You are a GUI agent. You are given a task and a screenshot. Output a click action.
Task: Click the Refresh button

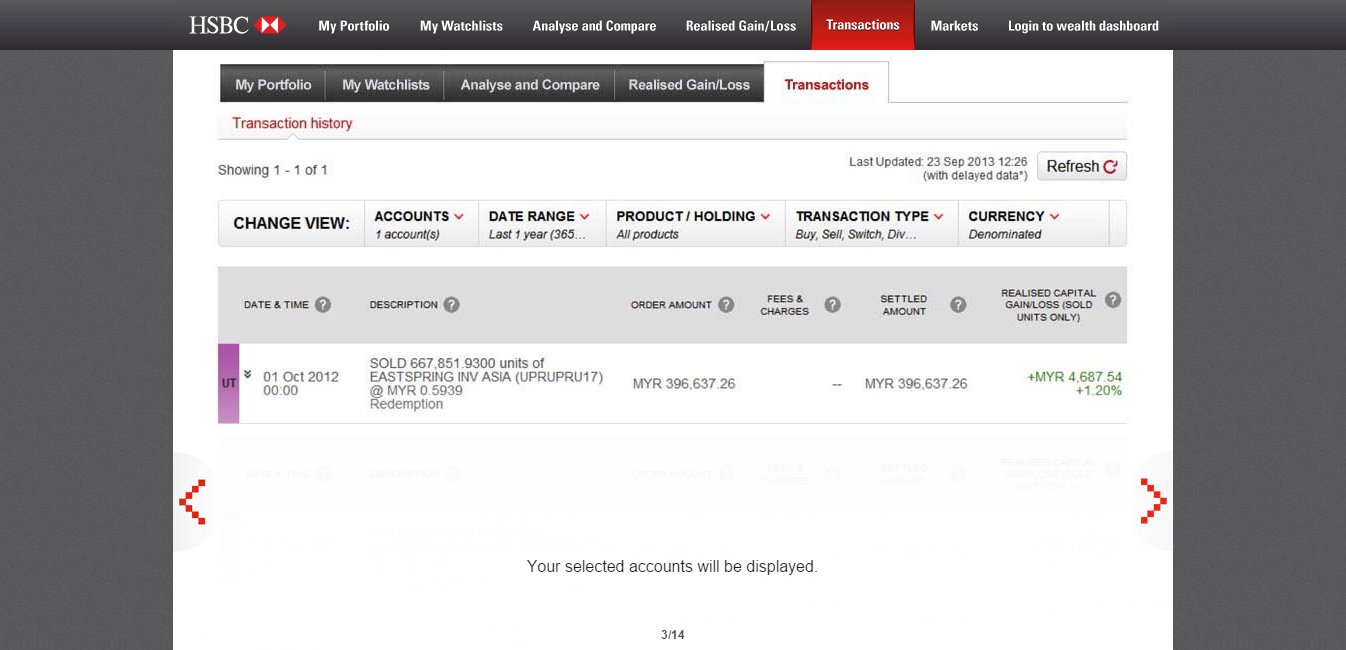pos(1081,166)
